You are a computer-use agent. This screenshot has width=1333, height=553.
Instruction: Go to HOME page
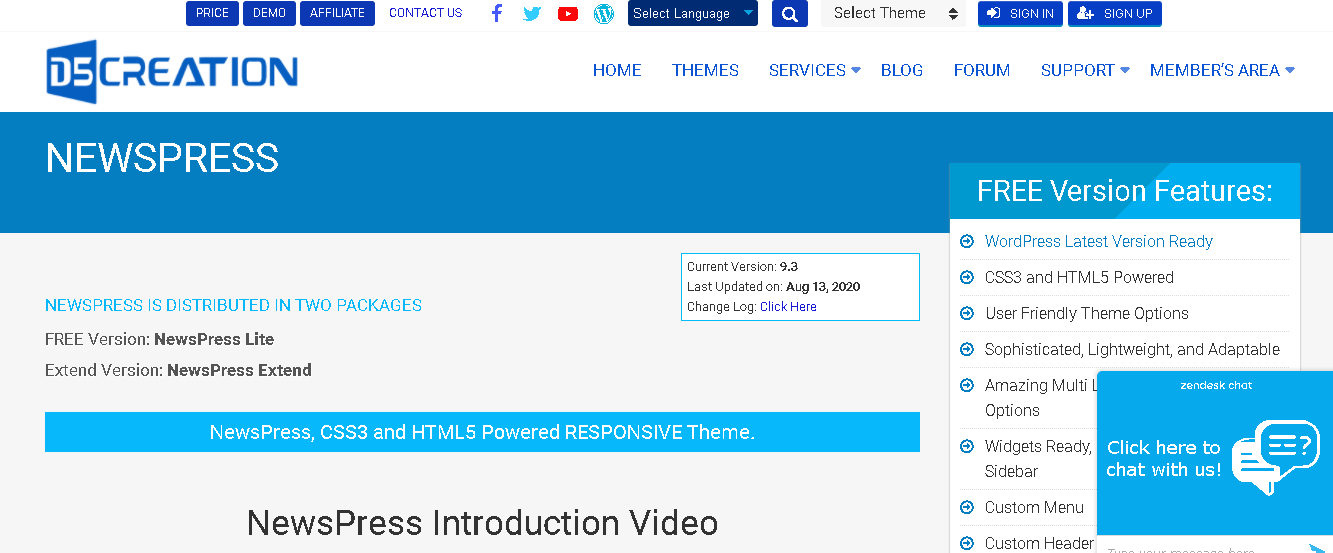(617, 70)
